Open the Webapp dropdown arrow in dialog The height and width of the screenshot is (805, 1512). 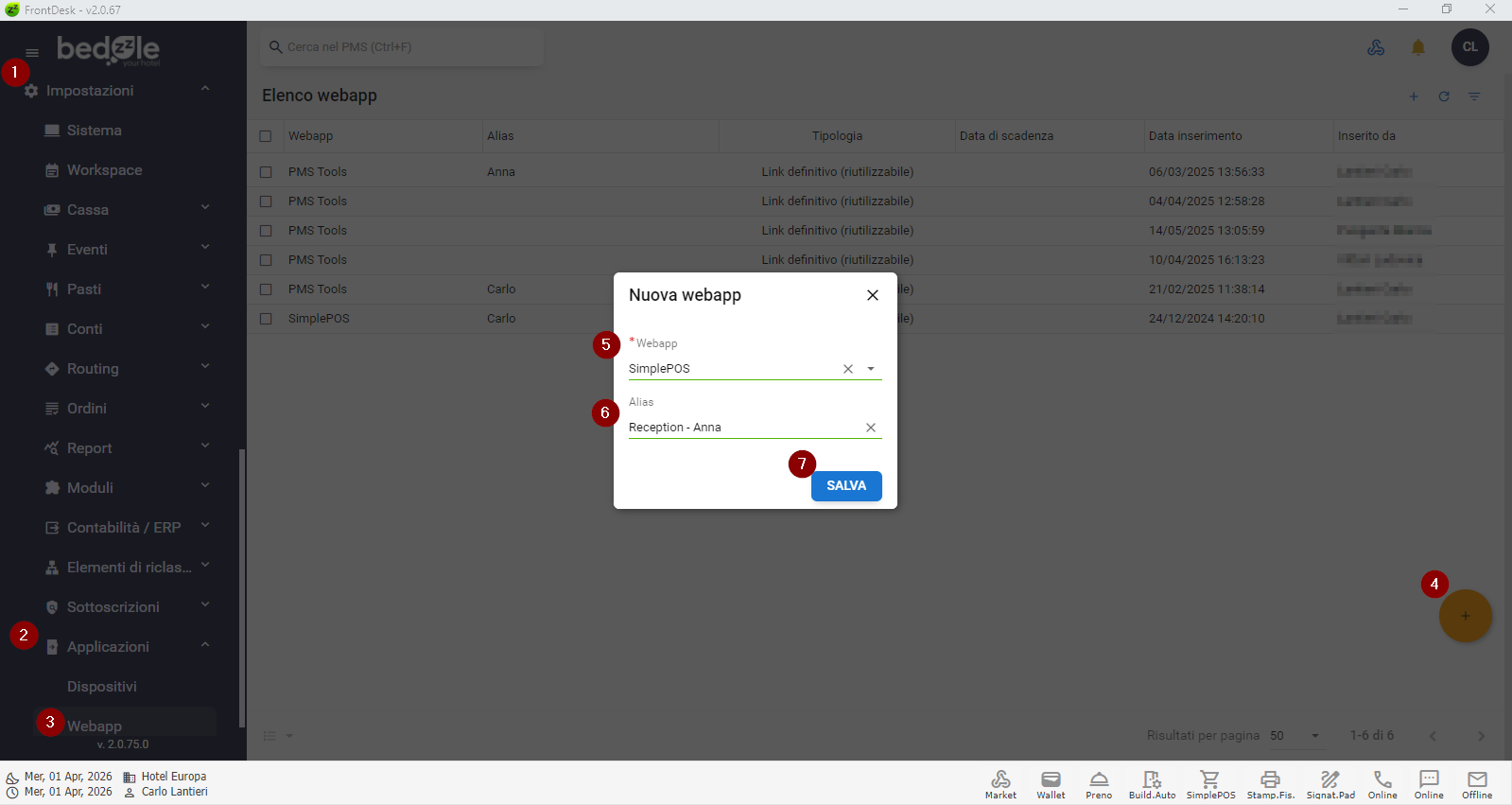(x=871, y=369)
